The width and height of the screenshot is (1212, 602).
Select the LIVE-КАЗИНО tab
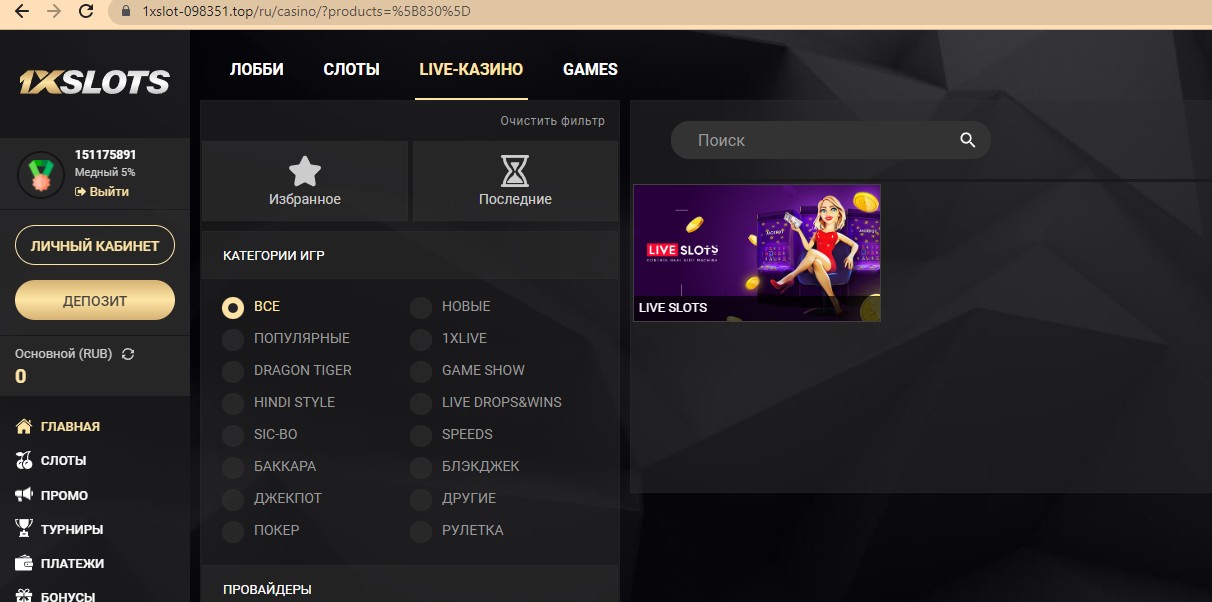[471, 69]
